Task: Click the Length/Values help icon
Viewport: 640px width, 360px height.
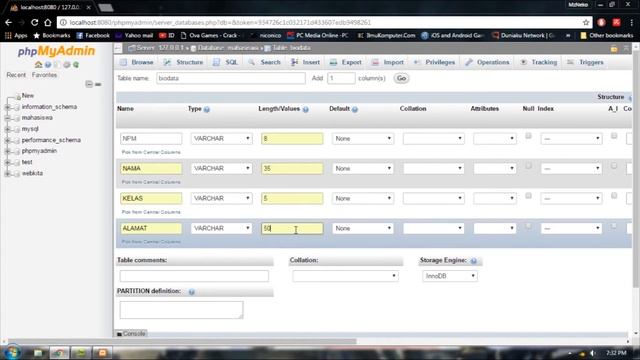Action: point(306,109)
